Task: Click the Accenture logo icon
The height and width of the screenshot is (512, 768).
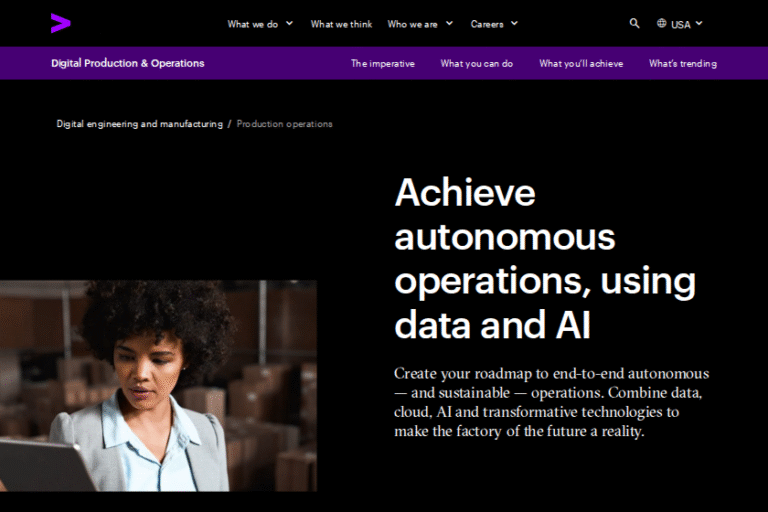Action: (61, 23)
